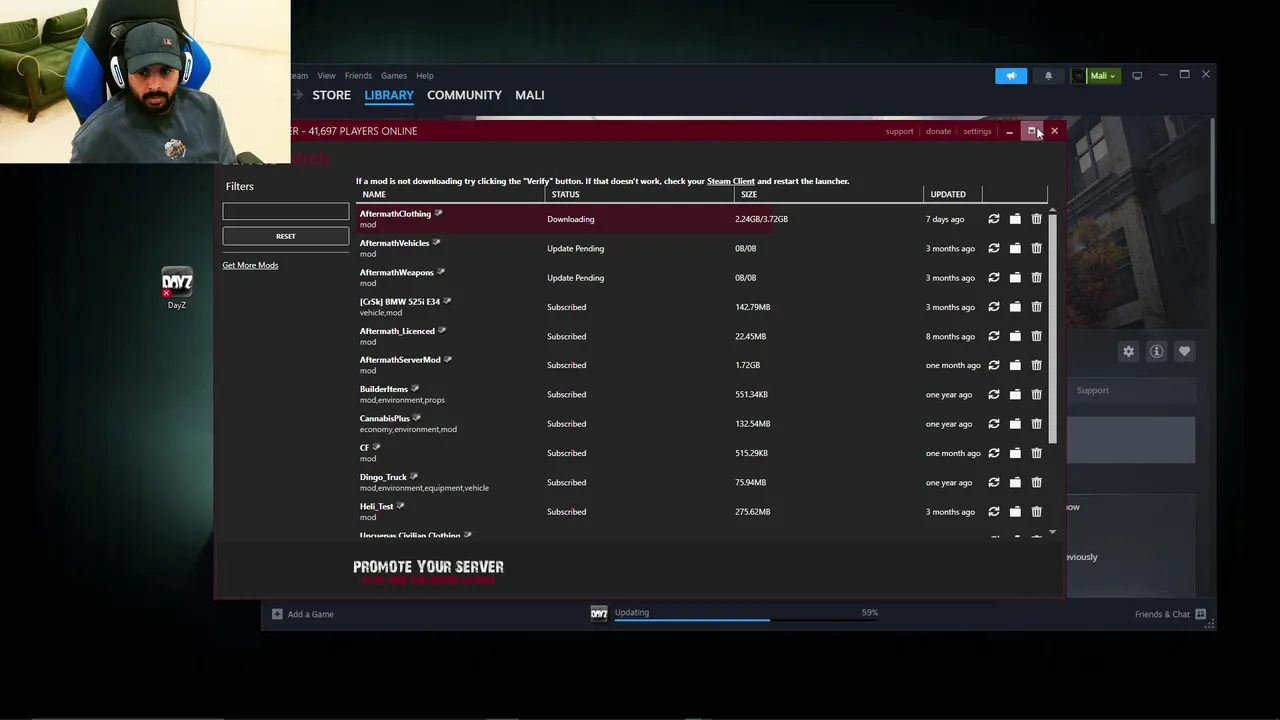Click the Steam Big Picture mode icon

(1137, 76)
